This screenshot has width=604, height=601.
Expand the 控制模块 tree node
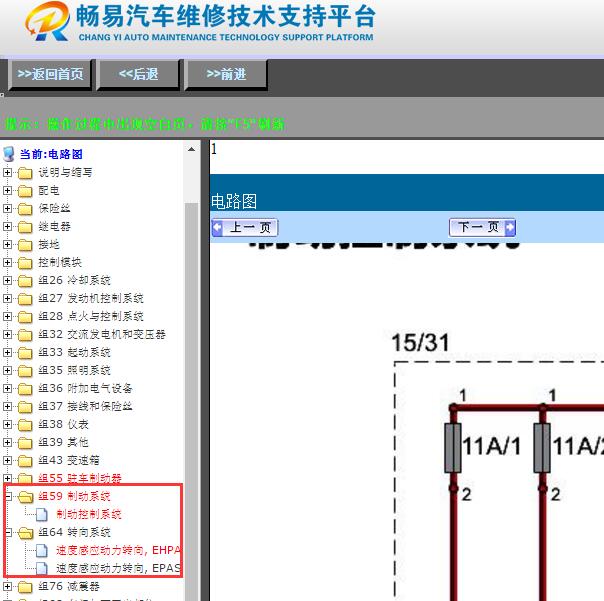point(7,262)
